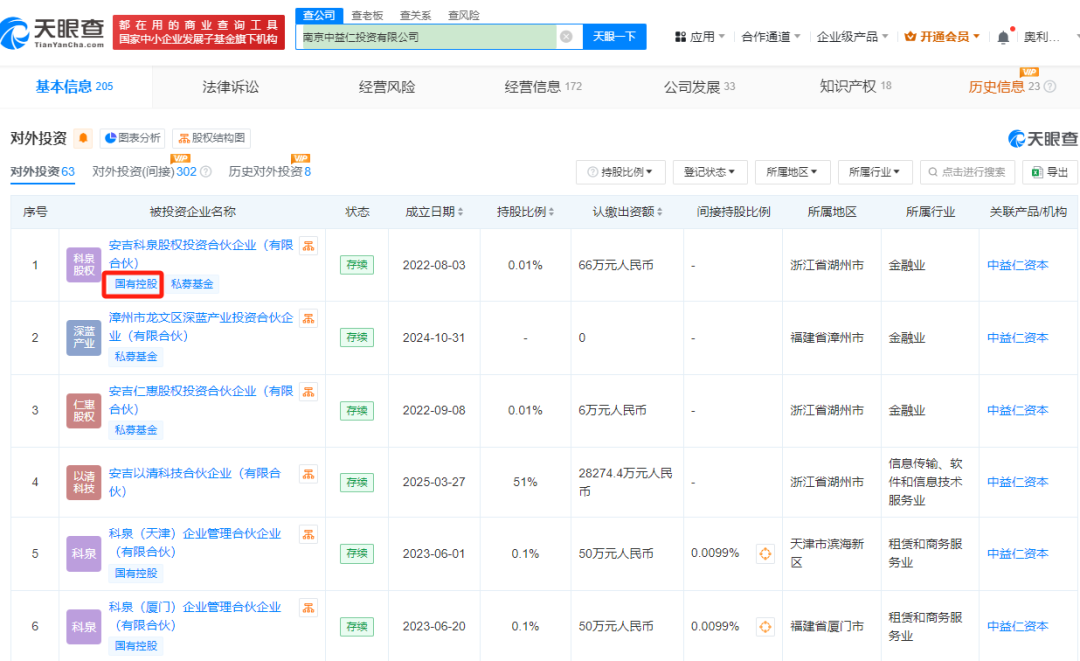Screen dimensions: 1080x661
Task: Select the 基本信息 tab
Action: pos(74,87)
